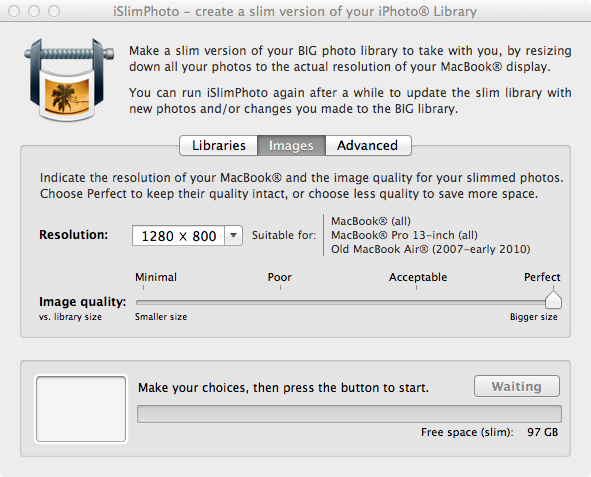The image size is (591, 477).
Task: Click the 'Smaller size' label
Action: click(161, 317)
